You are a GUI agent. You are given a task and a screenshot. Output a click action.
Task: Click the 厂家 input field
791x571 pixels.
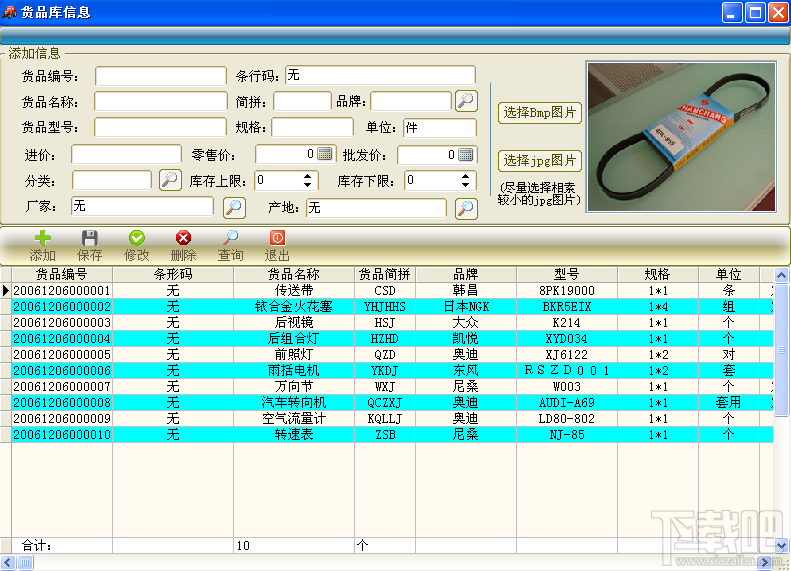142,206
